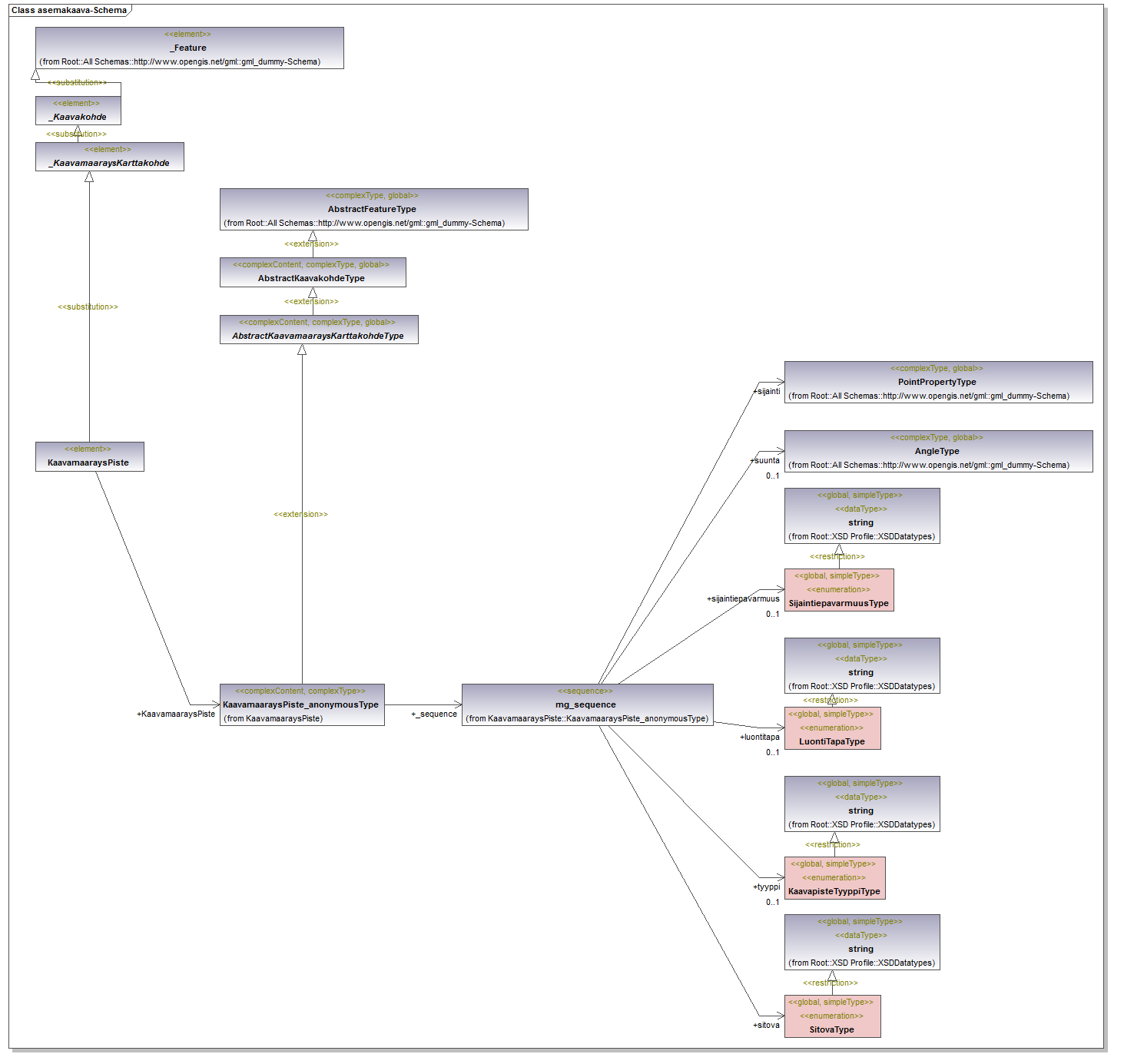Click the AbstractKaavakohdeType class box
This screenshot has width=1124, height=1064.
313,273
